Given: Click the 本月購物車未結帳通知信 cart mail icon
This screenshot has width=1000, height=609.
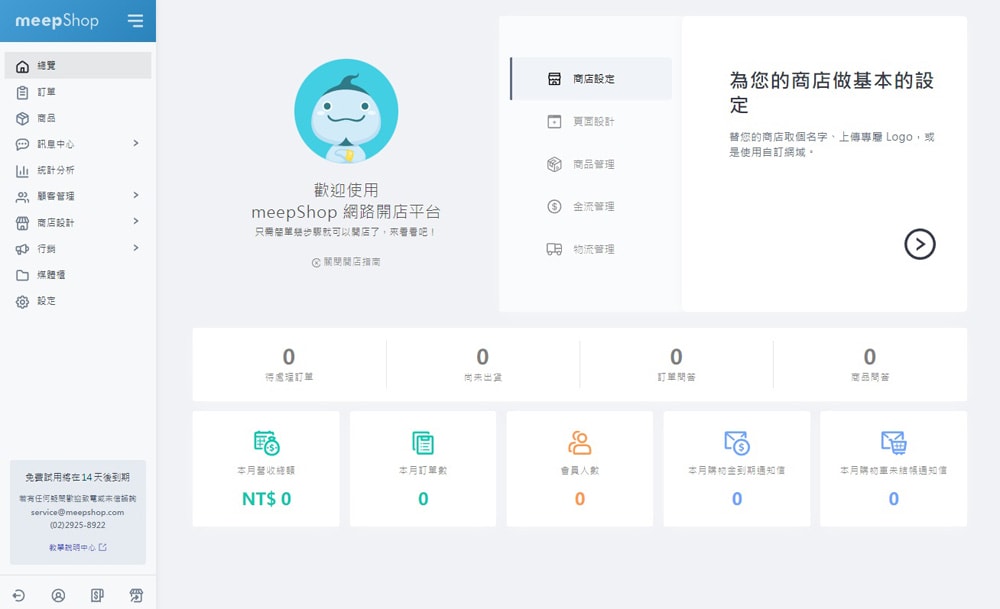Looking at the screenshot, I should [893, 443].
